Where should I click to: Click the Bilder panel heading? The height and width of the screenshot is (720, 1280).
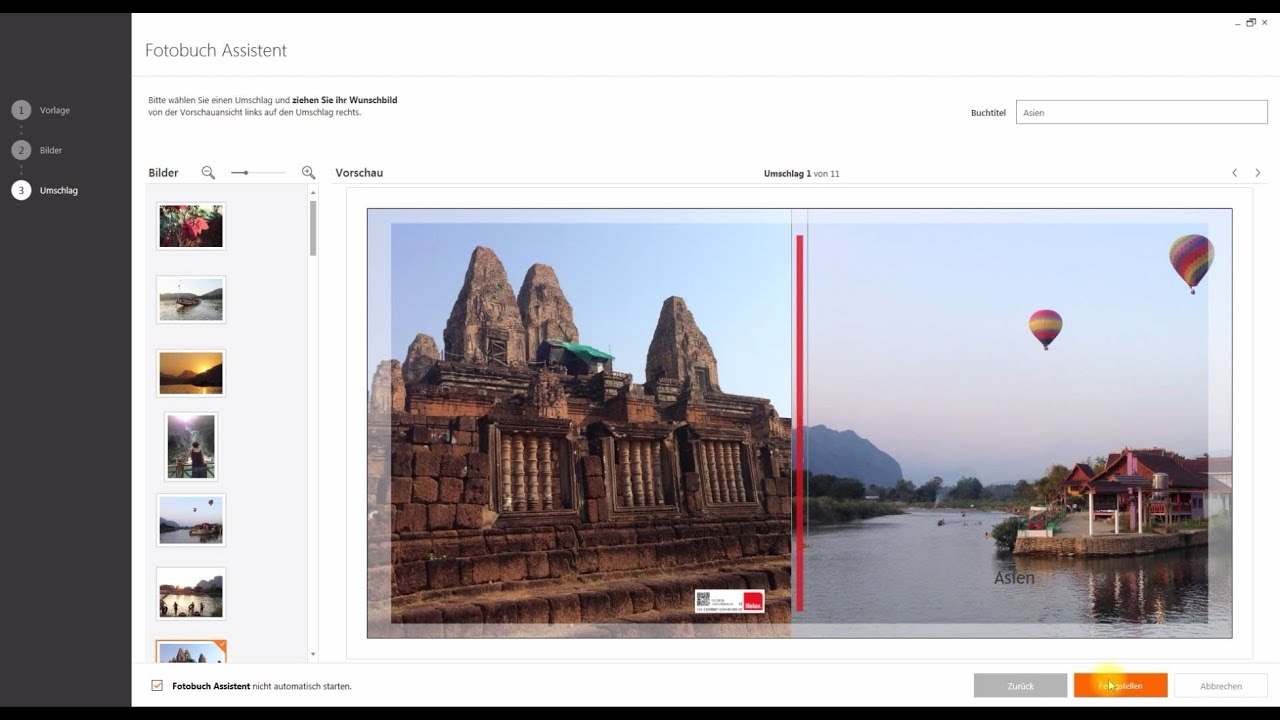[x=163, y=173]
